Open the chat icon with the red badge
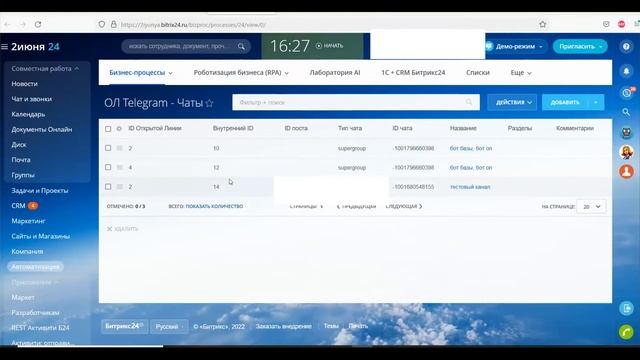640x360 pixels. click(x=627, y=93)
